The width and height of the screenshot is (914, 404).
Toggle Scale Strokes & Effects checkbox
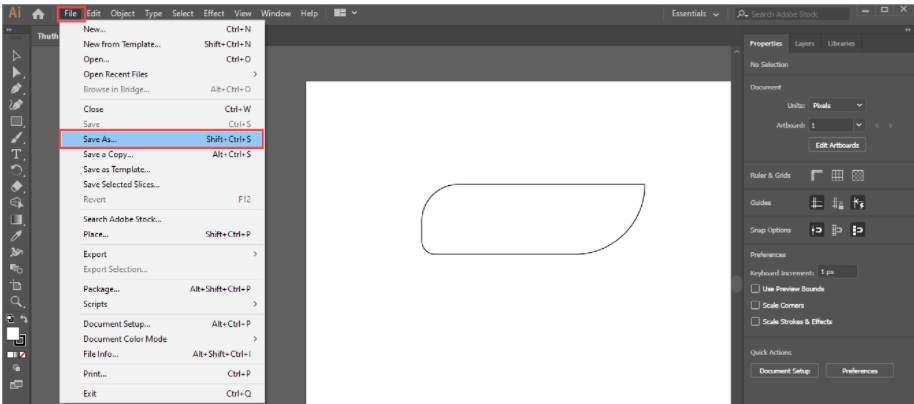click(x=755, y=322)
